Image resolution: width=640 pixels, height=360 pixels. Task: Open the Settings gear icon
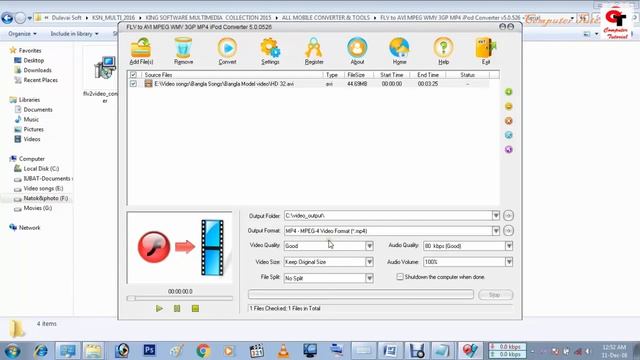click(270, 51)
